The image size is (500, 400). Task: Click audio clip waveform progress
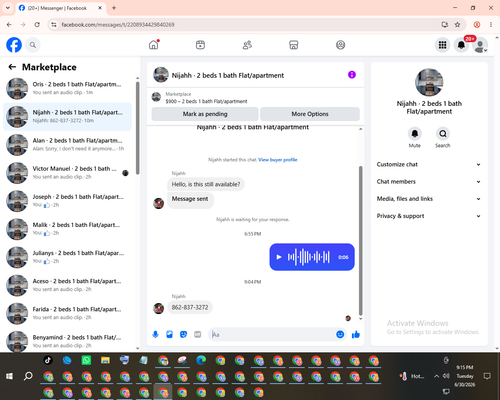click(309, 257)
